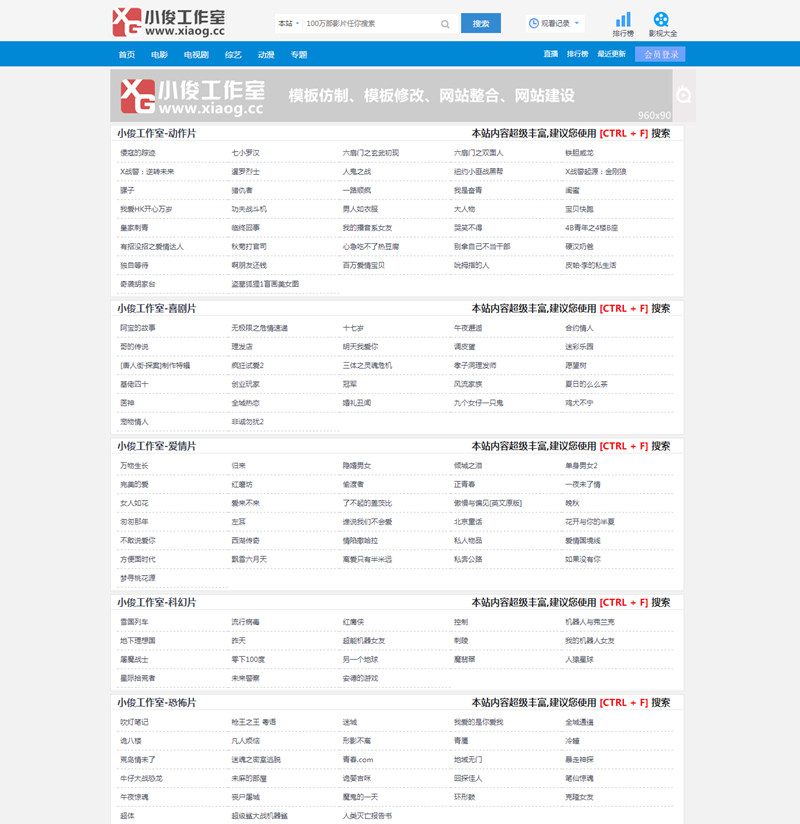Viewport: 800px width, 824px height.
Task: Open the movie 明天我爱你
Action: (x=360, y=347)
